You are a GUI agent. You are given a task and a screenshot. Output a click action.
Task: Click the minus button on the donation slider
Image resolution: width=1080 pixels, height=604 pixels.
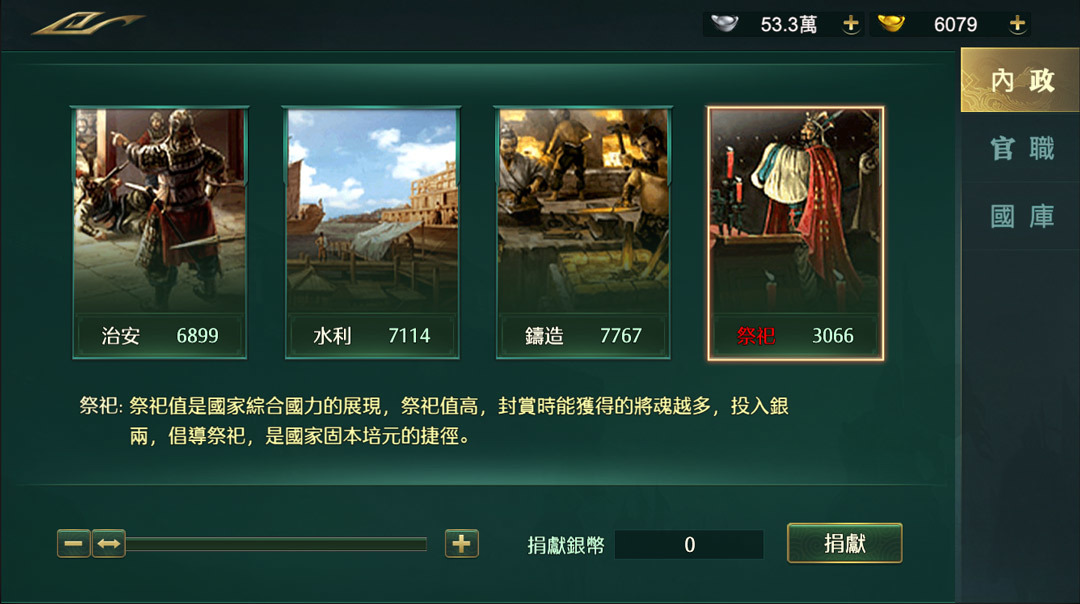click(73, 543)
